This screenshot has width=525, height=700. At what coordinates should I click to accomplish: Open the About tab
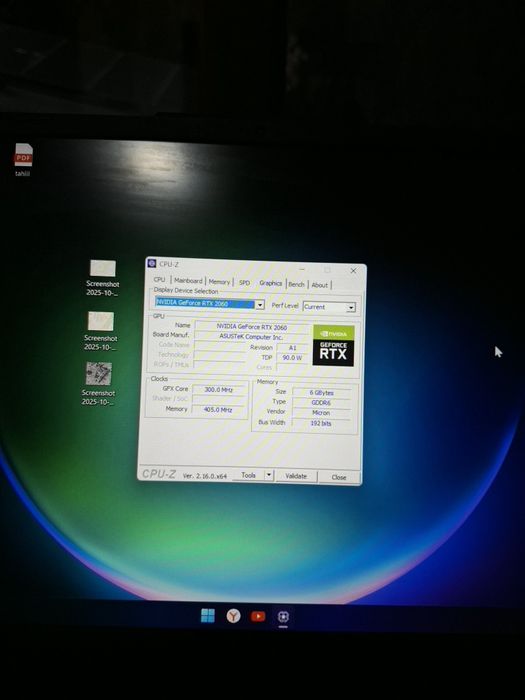(x=320, y=285)
